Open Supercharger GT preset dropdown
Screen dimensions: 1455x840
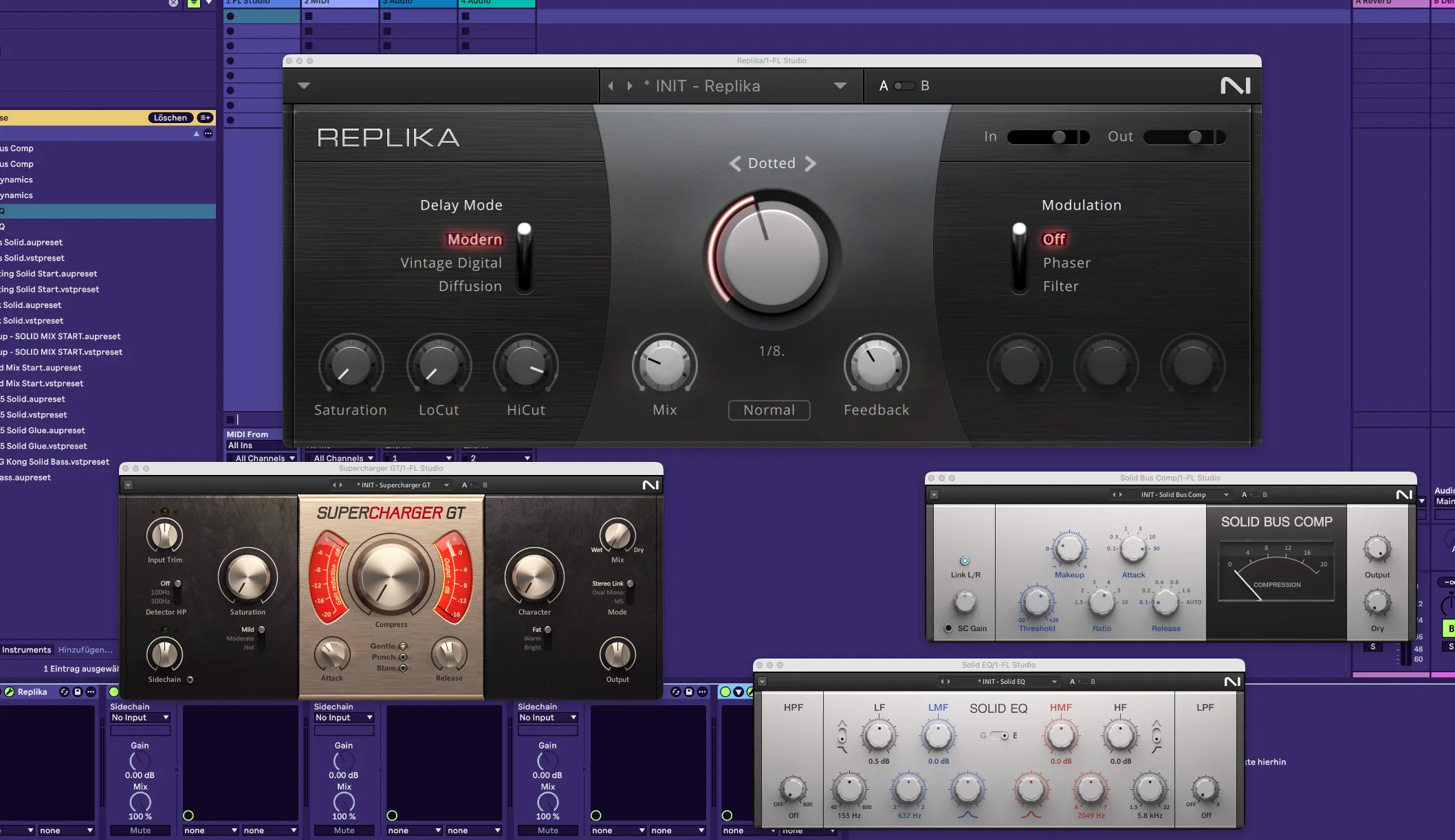(x=446, y=485)
